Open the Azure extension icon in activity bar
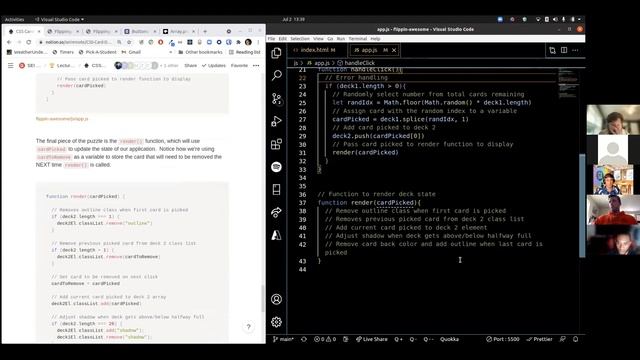 (276, 235)
